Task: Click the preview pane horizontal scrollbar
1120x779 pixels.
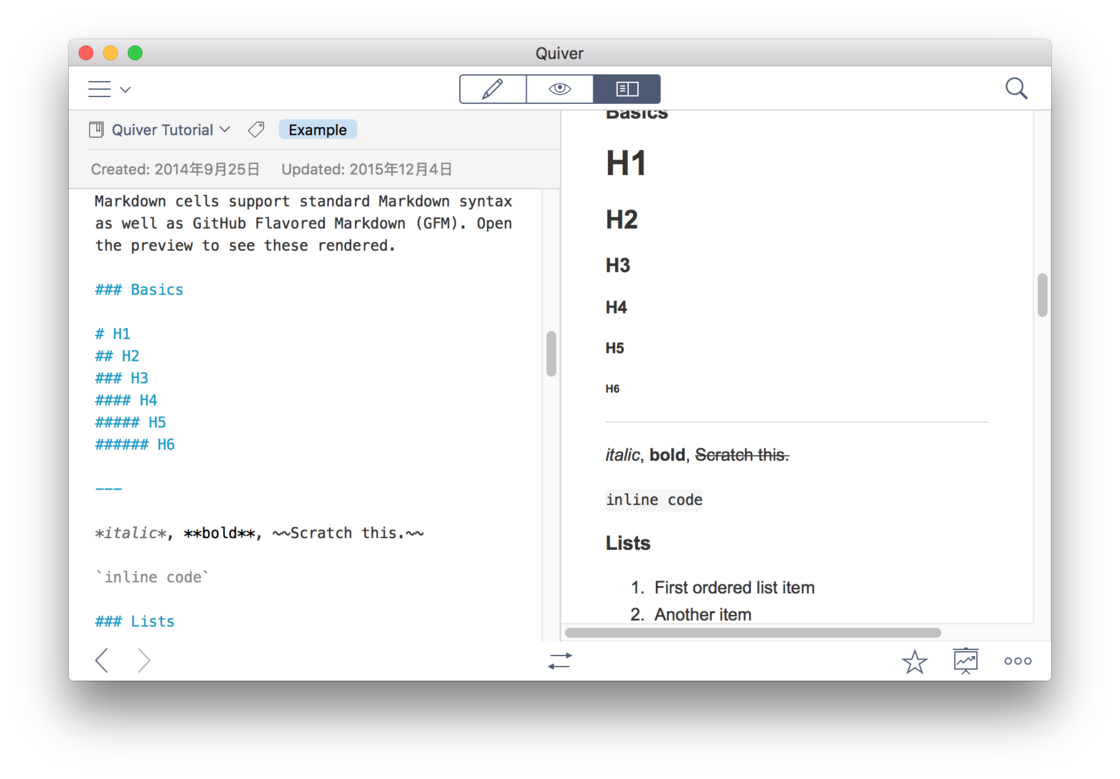Action: coord(753,633)
